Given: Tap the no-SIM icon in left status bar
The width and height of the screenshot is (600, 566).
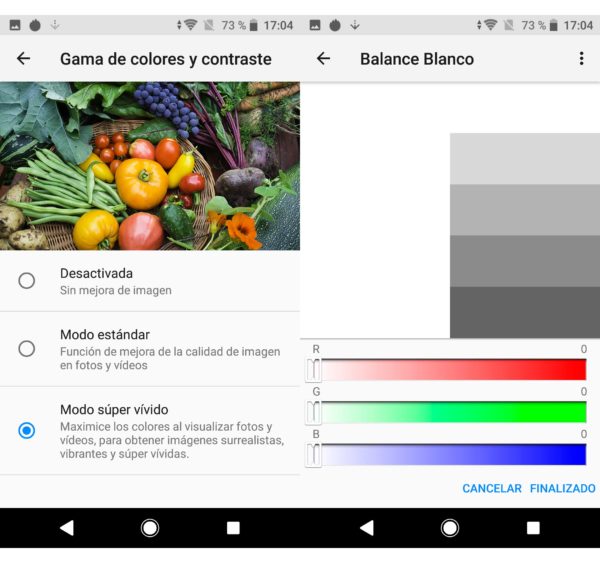Looking at the screenshot, I should point(209,25).
